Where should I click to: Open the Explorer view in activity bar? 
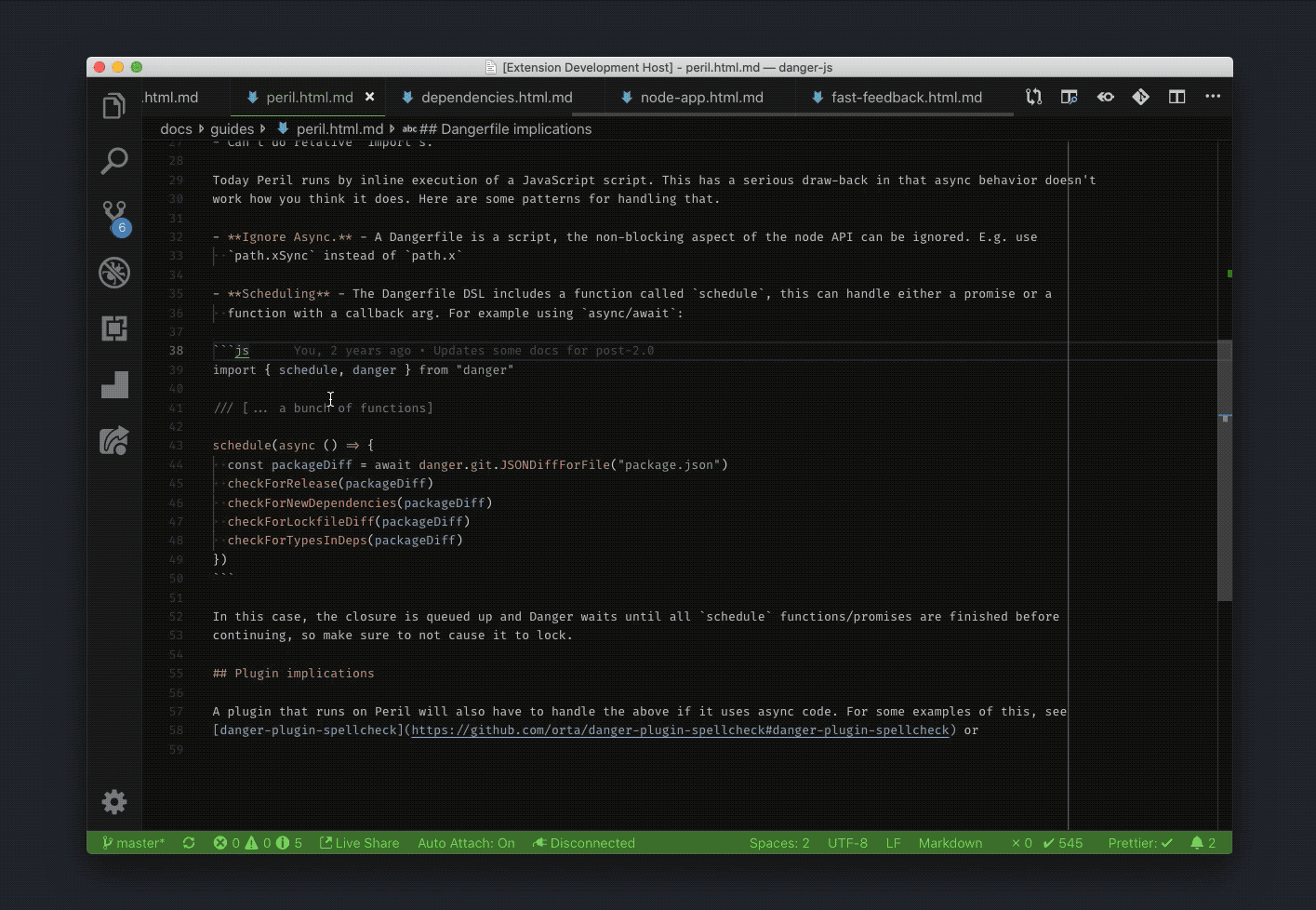tap(113, 105)
